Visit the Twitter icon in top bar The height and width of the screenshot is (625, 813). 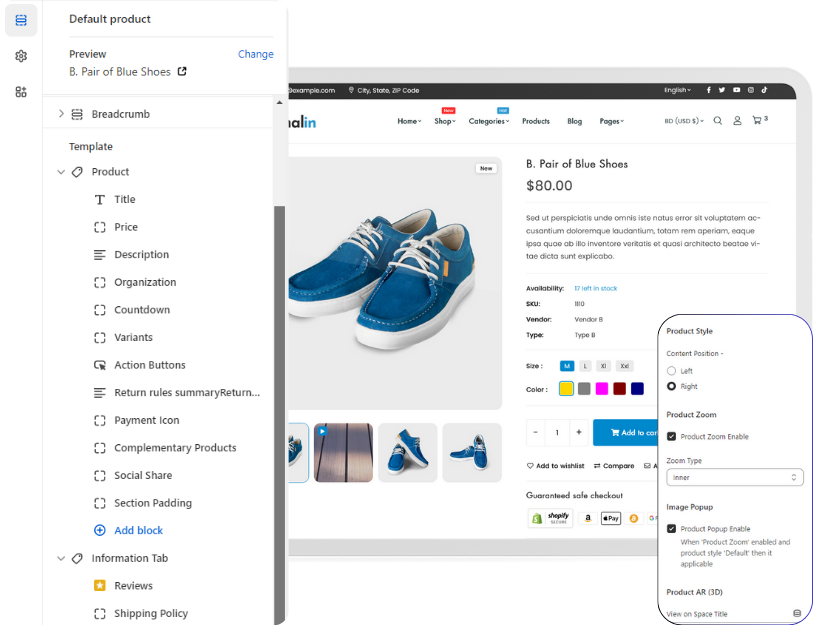pos(722,90)
